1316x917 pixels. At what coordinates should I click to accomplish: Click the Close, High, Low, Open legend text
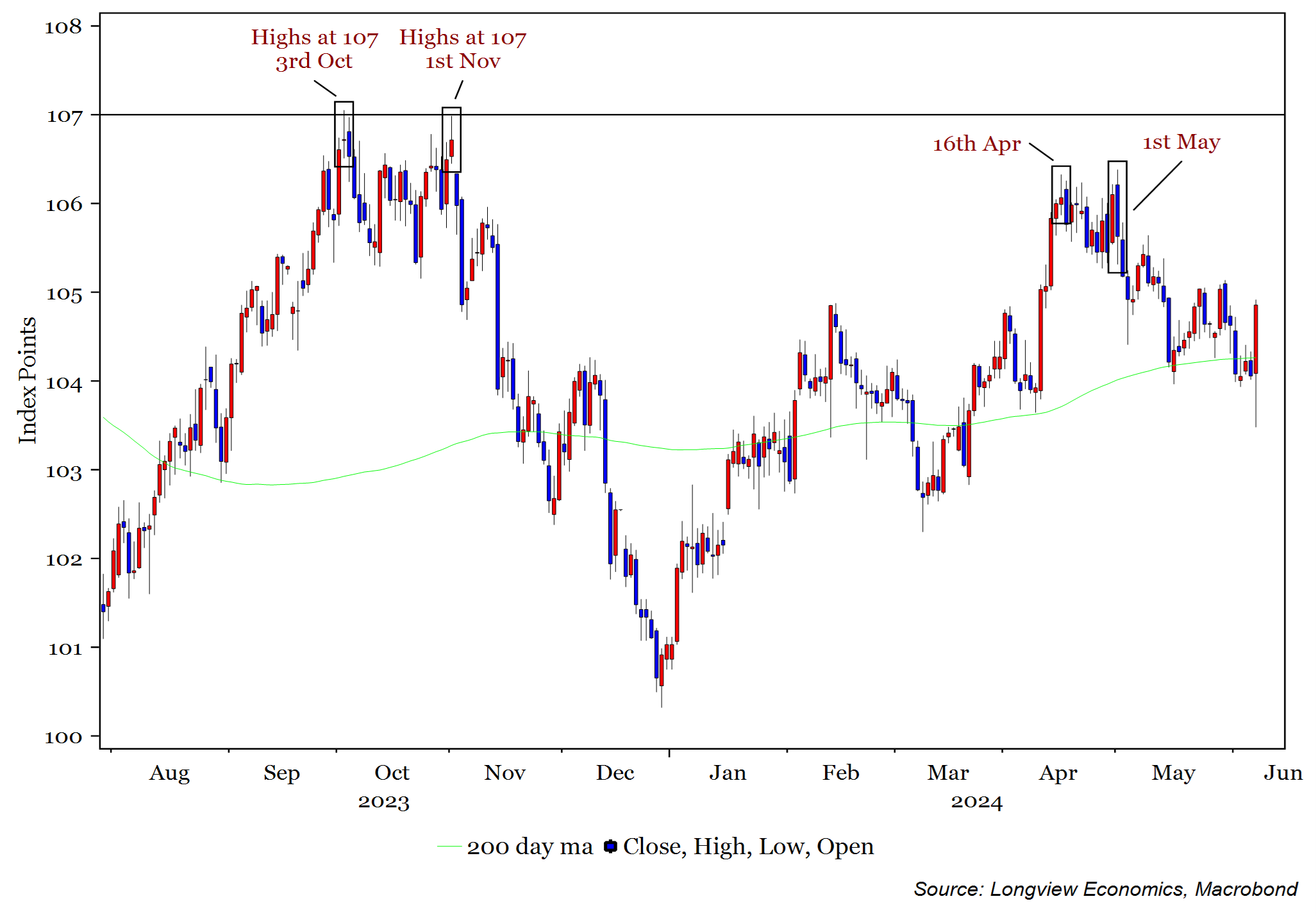coord(748,846)
